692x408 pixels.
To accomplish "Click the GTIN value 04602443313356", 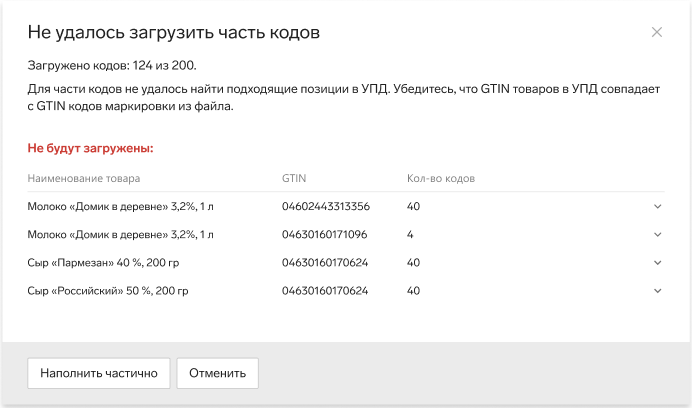I will pyautogui.click(x=326, y=207).
